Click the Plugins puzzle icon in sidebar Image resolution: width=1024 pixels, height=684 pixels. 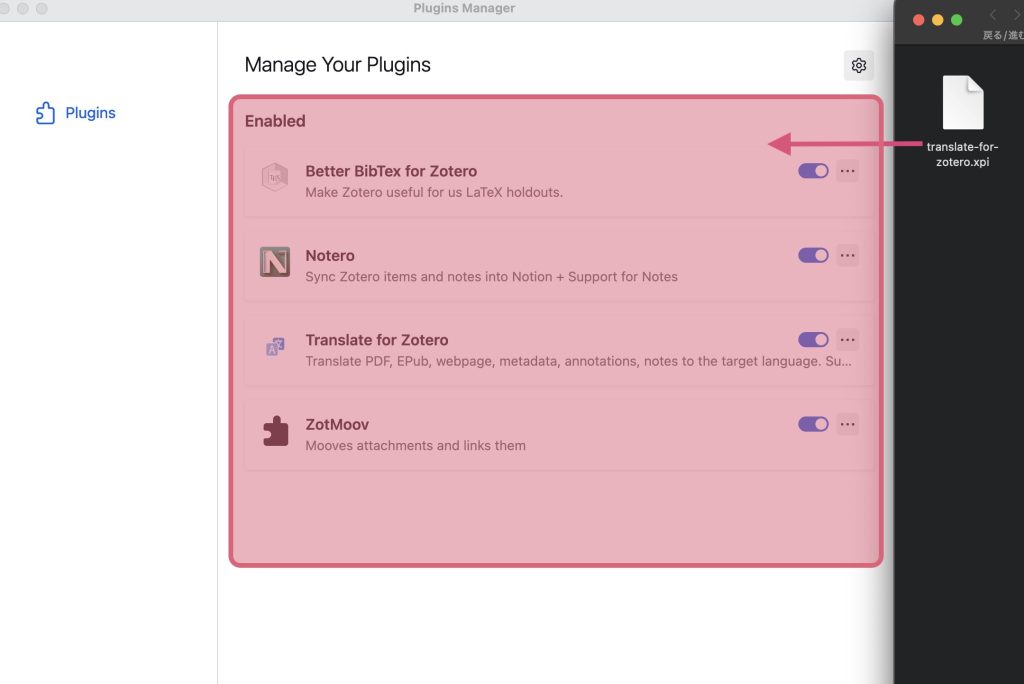tap(45, 113)
